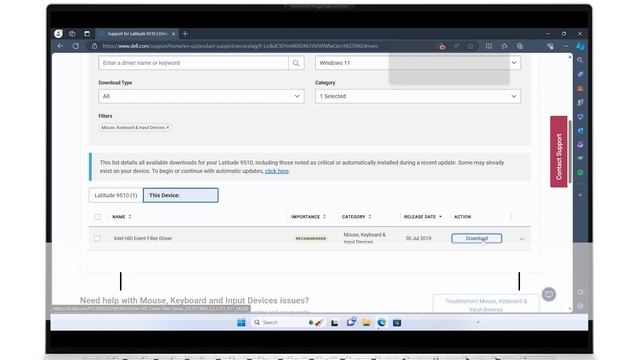Click the driver search magnifier button
This screenshot has height=360, width=640.
coord(296,63)
